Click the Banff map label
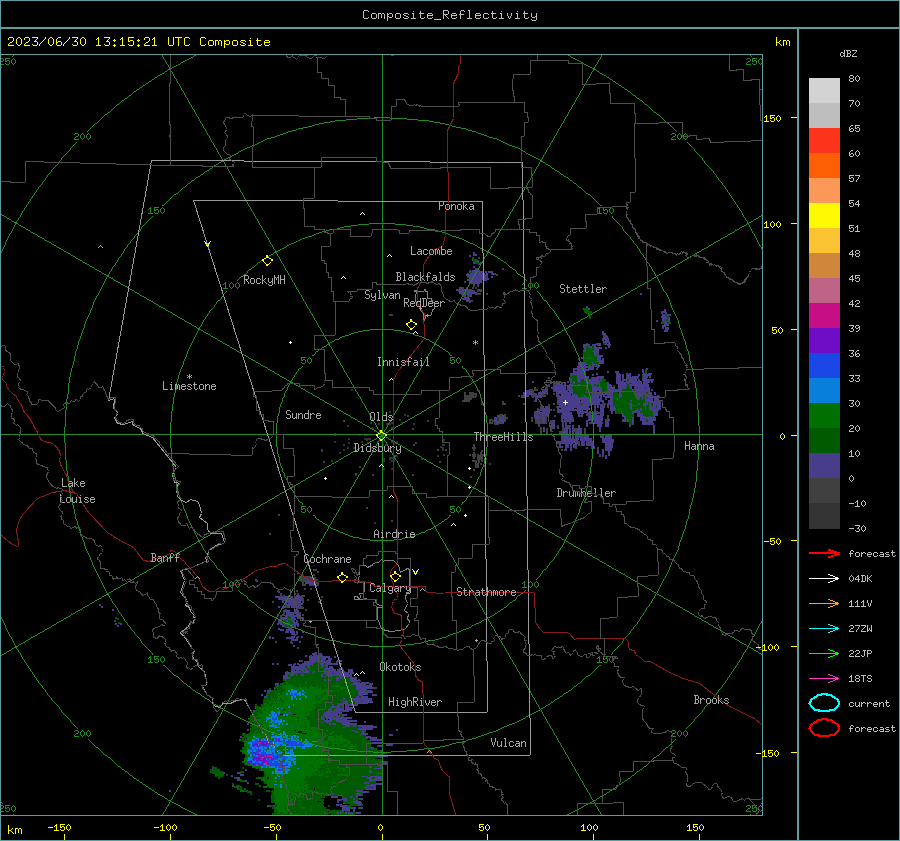Screen dimensions: 900x841 (165, 557)
